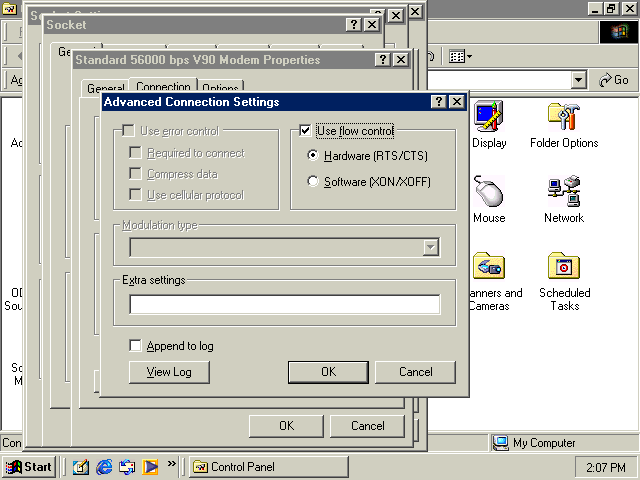Expand the quick launch chevron

coord(171,464)
